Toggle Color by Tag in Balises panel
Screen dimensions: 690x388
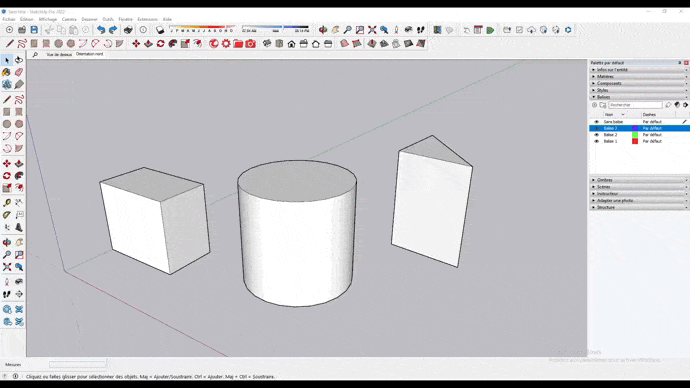pyautogui.click(x=677, y=105)
